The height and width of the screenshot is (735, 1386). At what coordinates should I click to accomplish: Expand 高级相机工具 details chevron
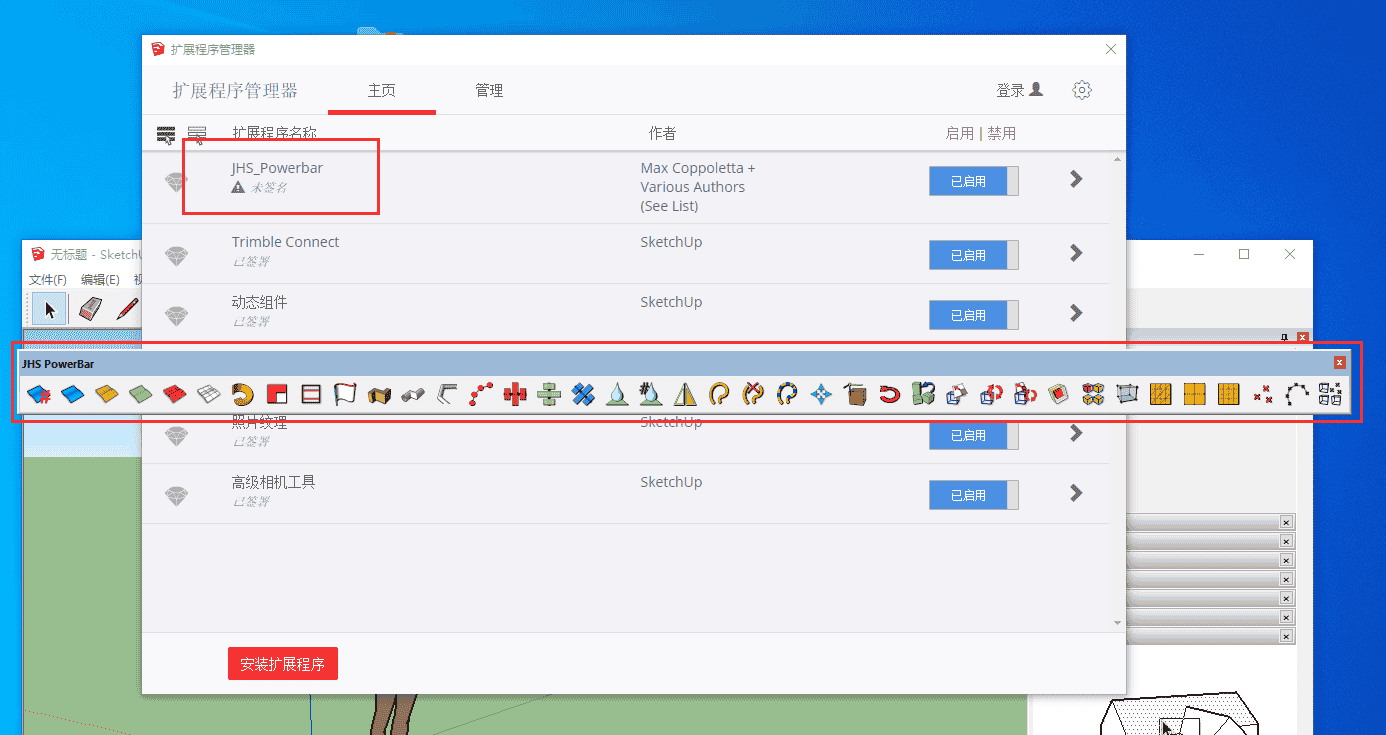[x=1076, y=493]
